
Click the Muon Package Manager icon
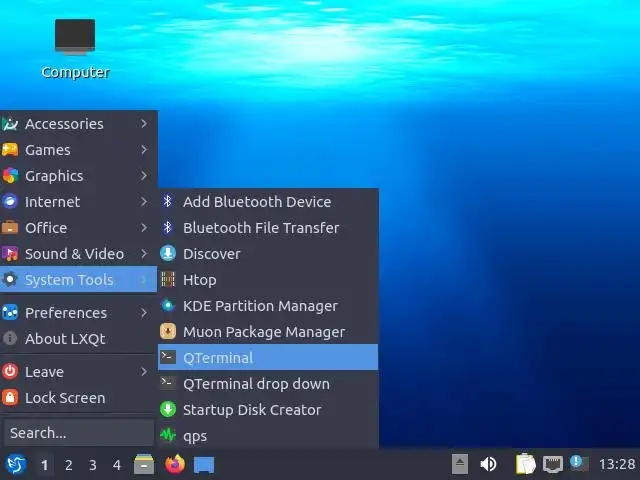click(x=168, y=332)
